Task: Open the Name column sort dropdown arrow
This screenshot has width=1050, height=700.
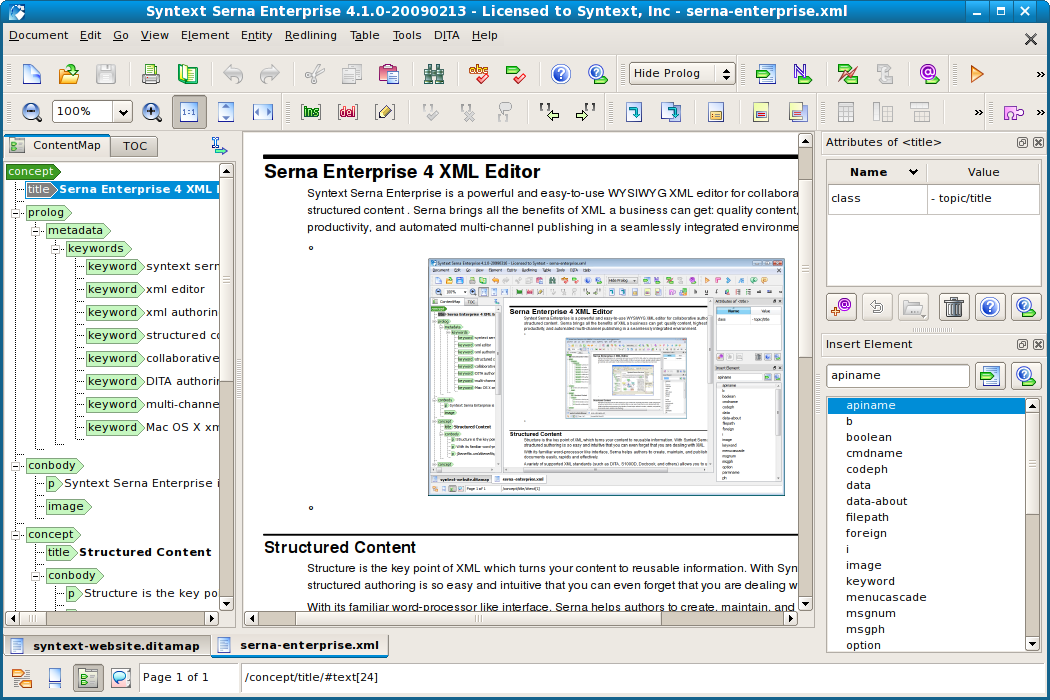Action: [x=913, y=172]
